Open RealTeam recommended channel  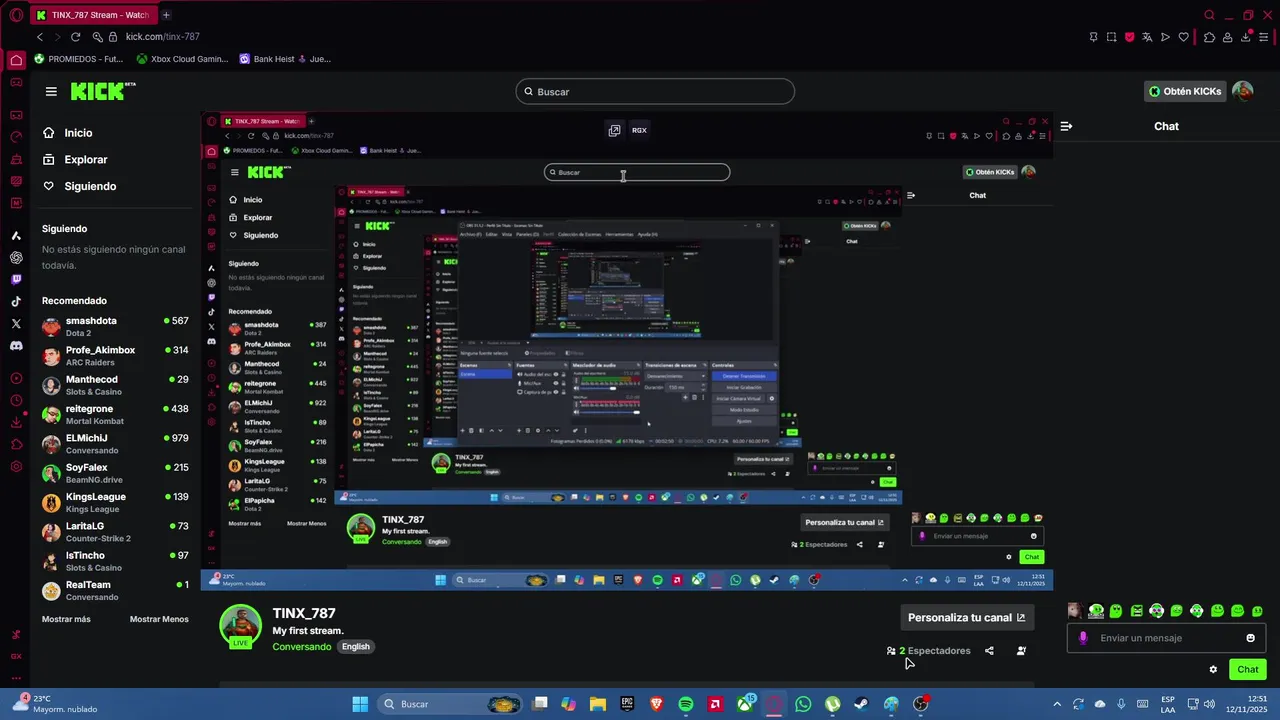click(x=115, y=590)
